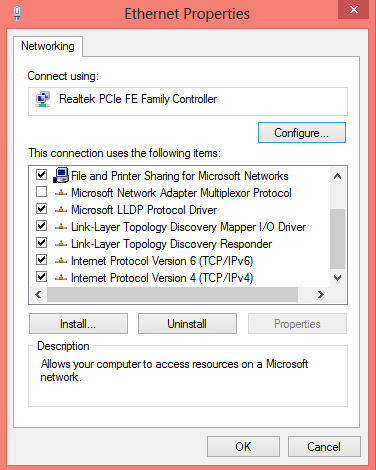This screenshot has height=470, width=376.
Task: Click the Topology Discovery Mapper driver icon
Action: point(61,227)
